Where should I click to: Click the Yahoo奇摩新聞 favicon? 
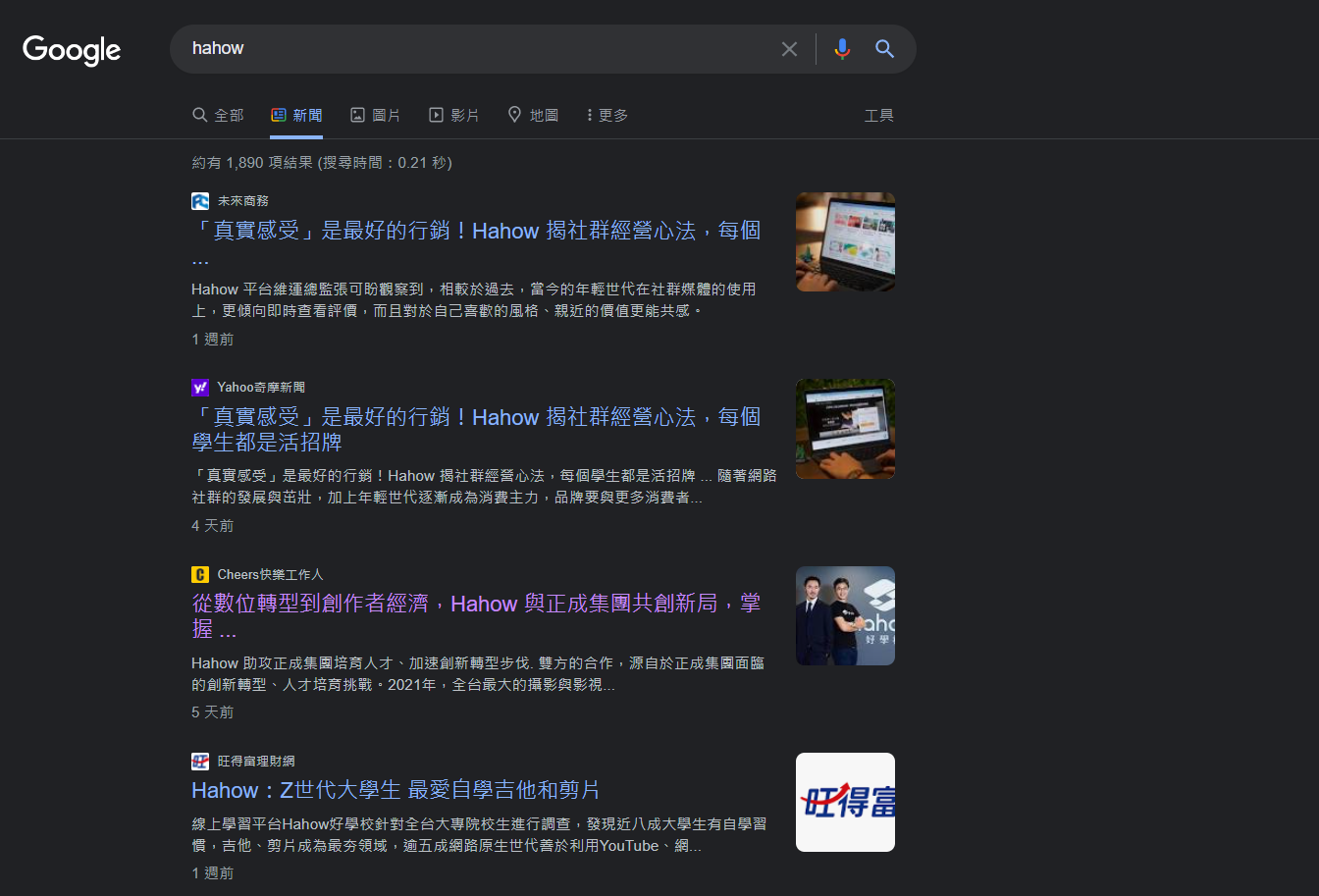(200, 388)
